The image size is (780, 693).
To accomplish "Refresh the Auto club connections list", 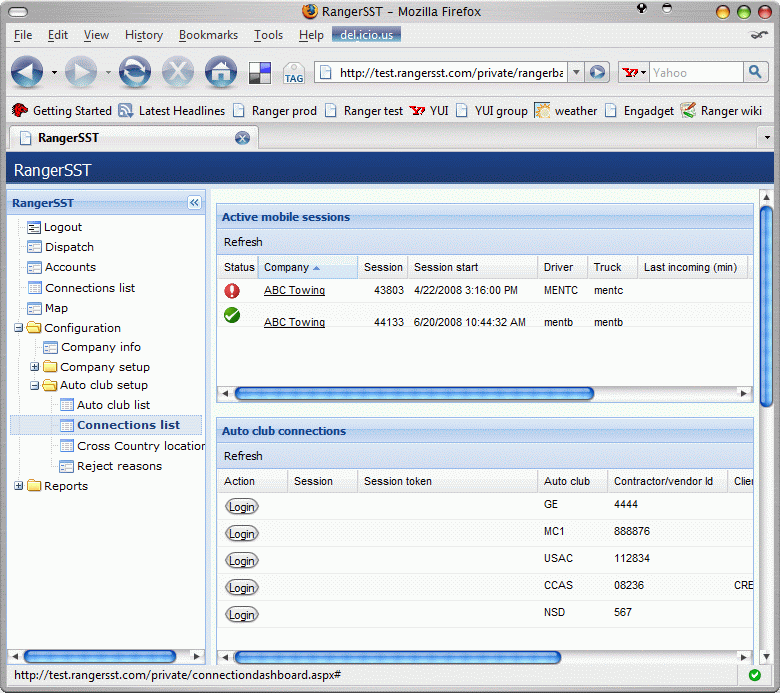I will coord(243,456).
